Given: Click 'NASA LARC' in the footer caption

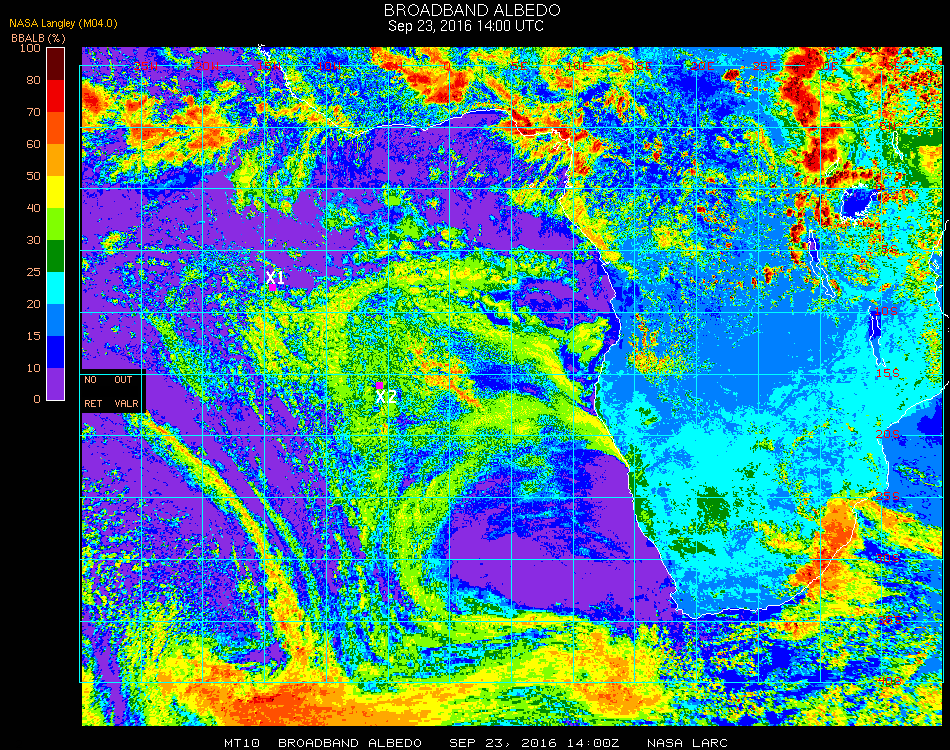Looking at the screenshot, I should pos(688,743).
